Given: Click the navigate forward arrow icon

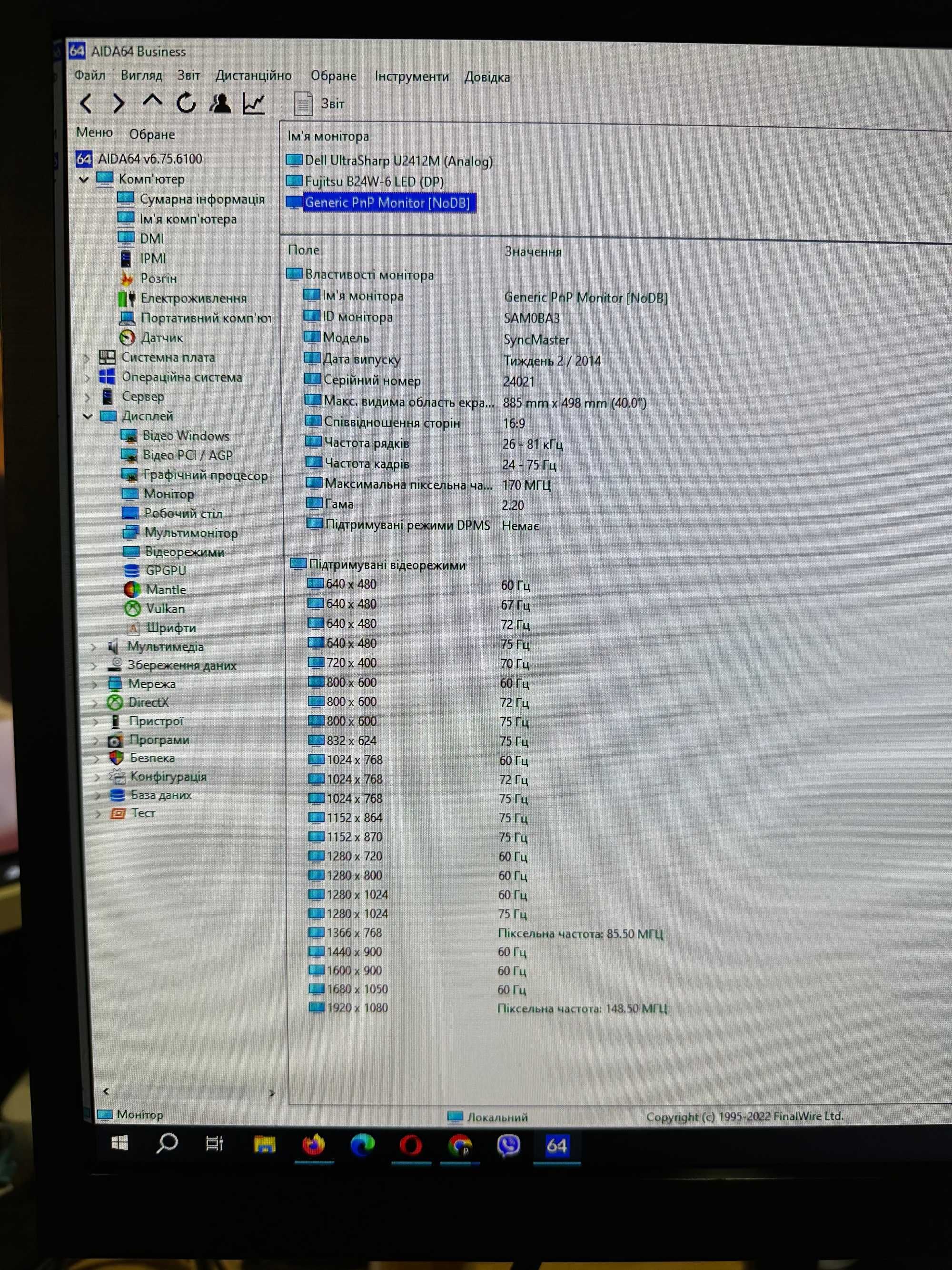Looking at the screenshot, I should (102, 103).
